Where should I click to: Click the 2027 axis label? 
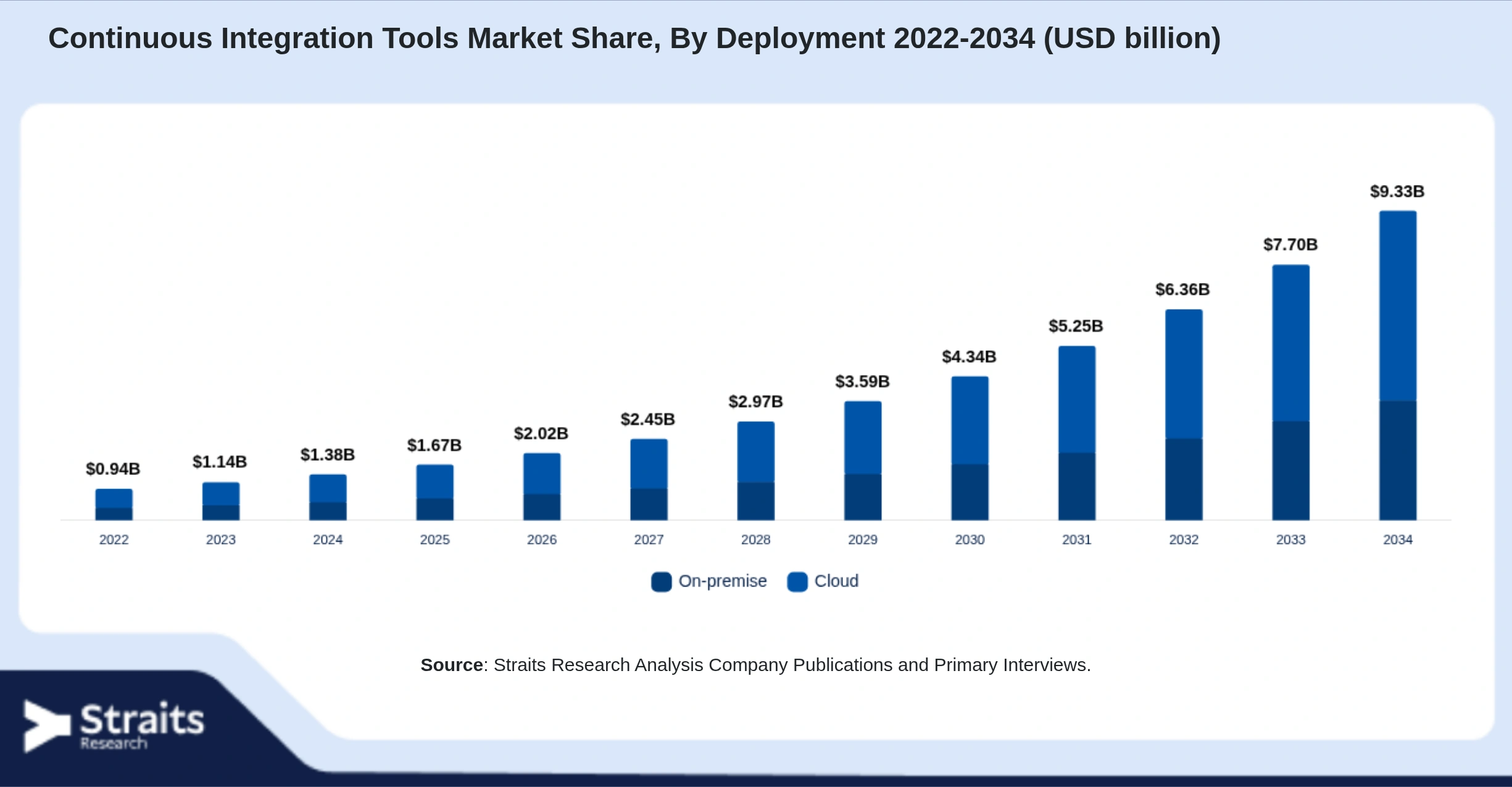649,540
